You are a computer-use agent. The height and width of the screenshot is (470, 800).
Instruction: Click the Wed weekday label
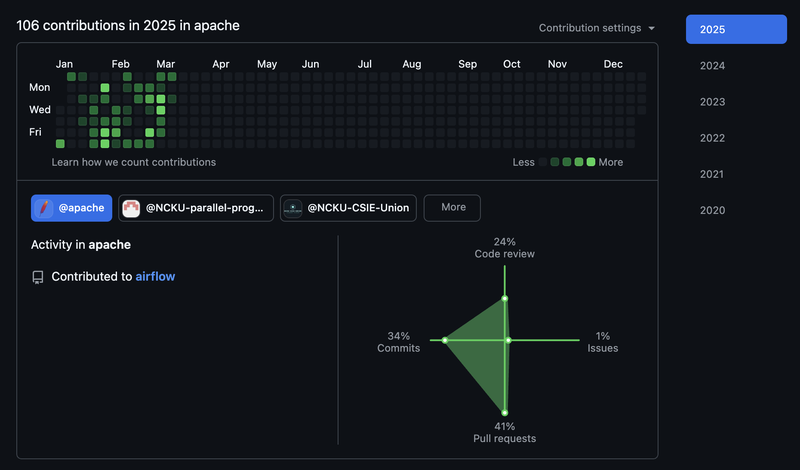(x=40, y=110)
